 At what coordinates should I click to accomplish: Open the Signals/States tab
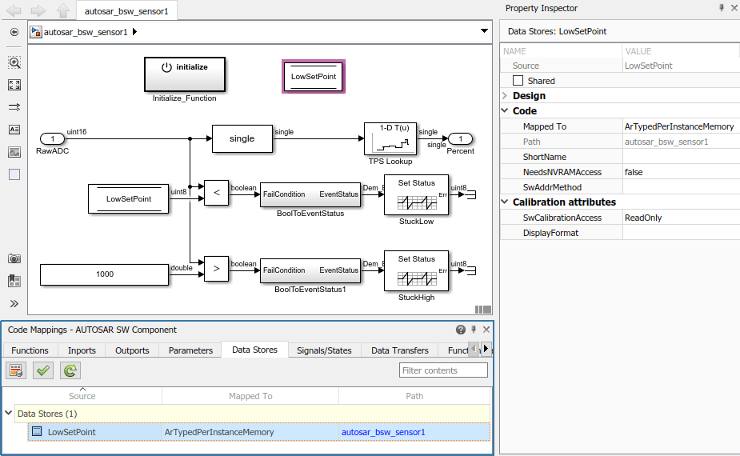(x=324, y=351)
